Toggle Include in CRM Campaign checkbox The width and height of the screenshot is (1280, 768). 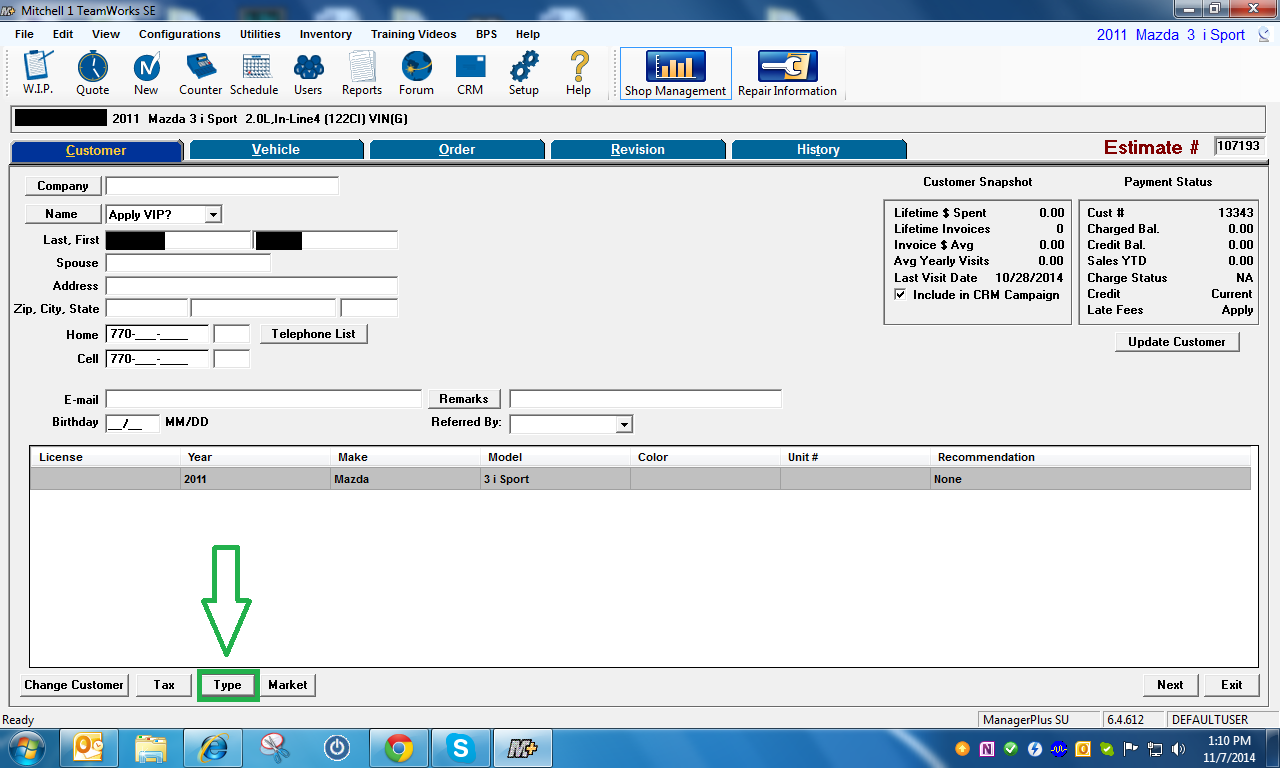(x=901, y=295)
